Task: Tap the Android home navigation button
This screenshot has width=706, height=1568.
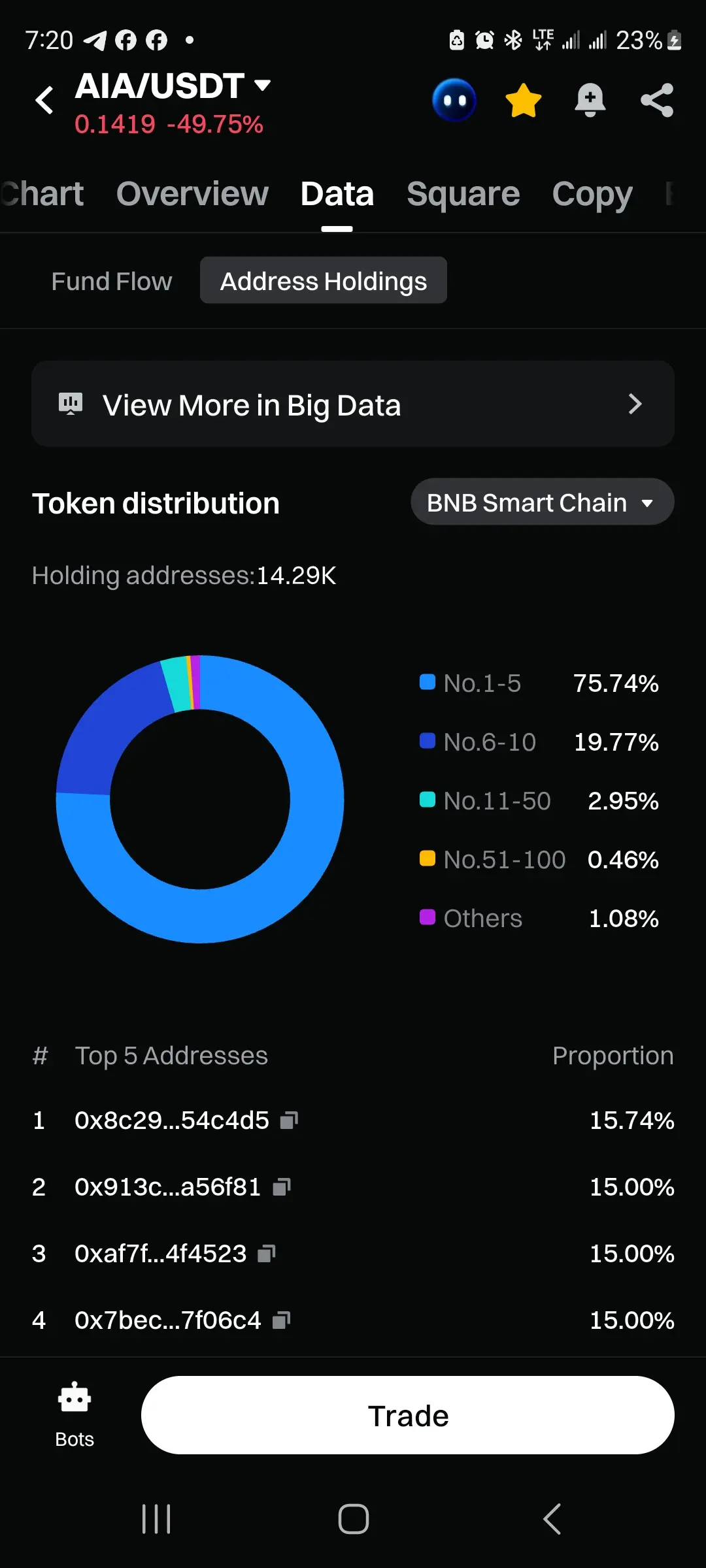Action: [x=353, y=1518]
